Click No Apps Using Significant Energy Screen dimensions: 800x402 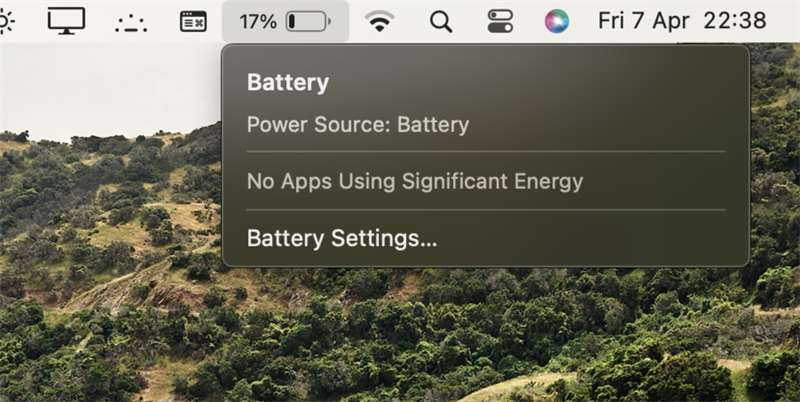(415, 182)
